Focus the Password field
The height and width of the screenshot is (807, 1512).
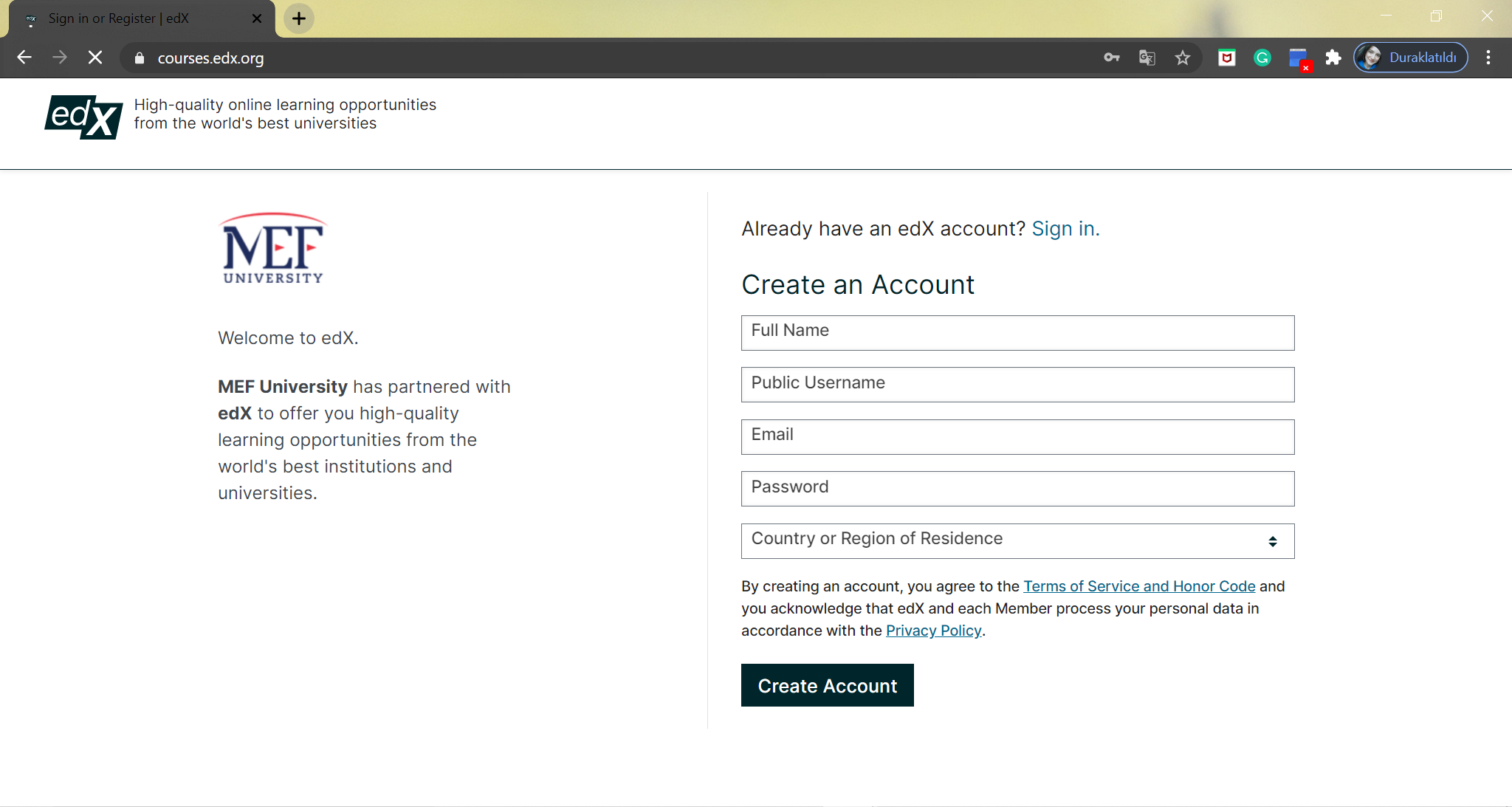pyautogui.click(x=1017, y=489)
